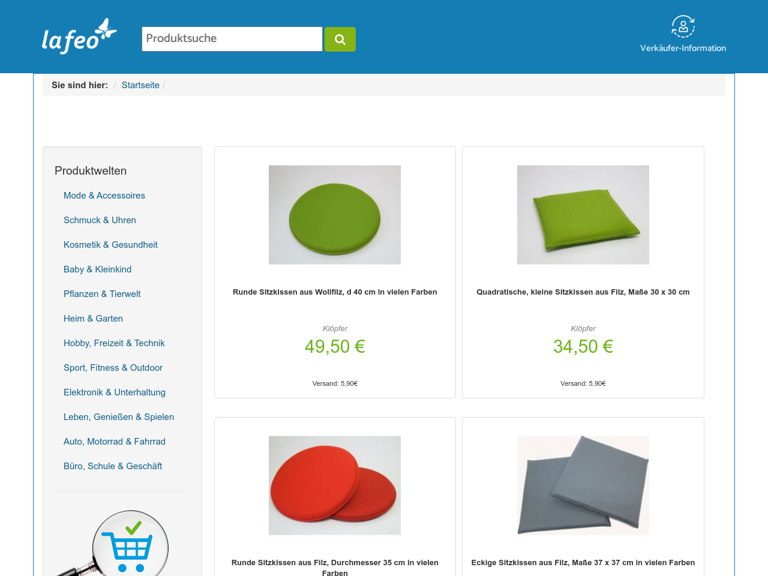This screenshot has height=576, width=768.
Task: Open the green round cushion image
Action: pyautogui.click(x=334, y=215)
